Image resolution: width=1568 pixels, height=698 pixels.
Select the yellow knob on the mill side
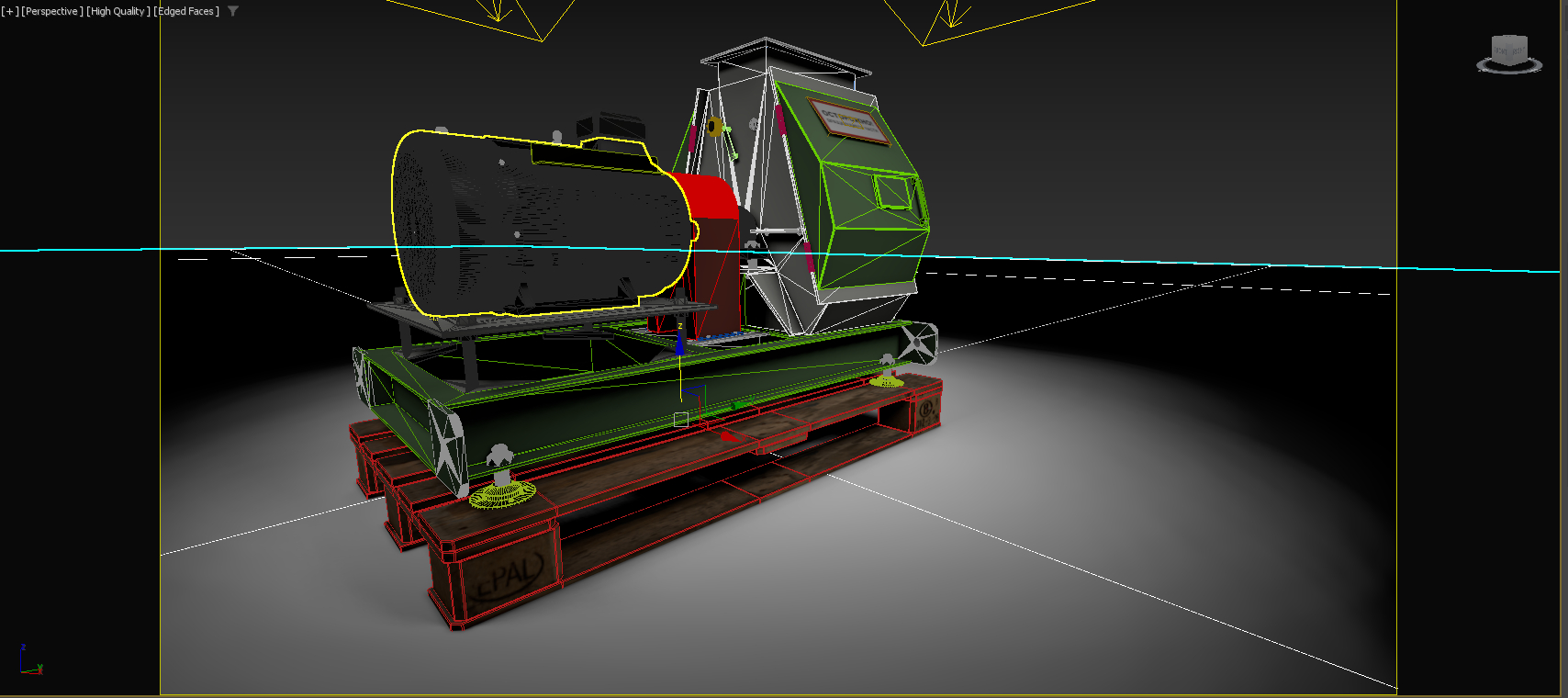tap(713, 126)
